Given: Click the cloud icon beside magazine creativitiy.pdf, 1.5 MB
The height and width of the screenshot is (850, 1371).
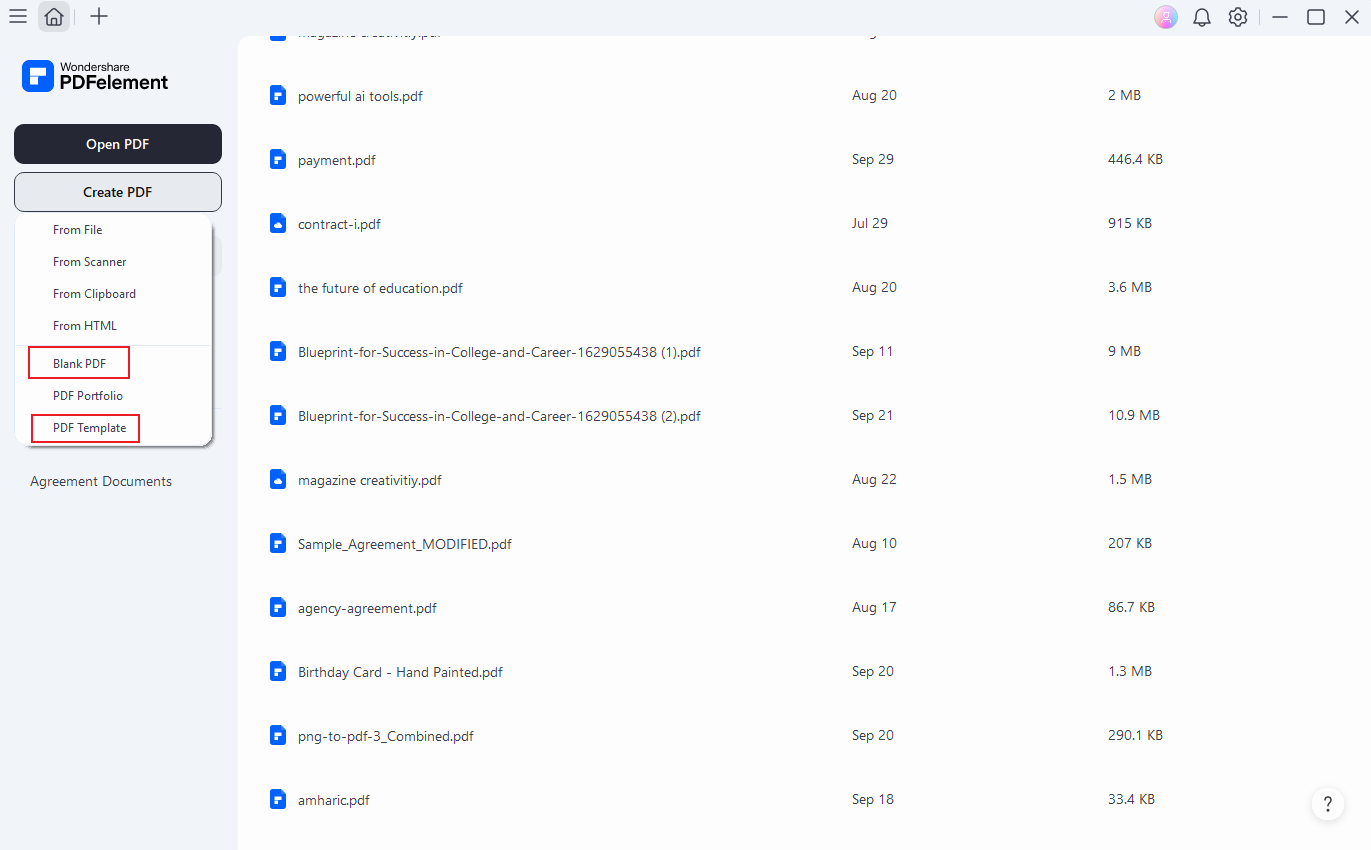Looking at the screenshot, I should tap(278, 479).
